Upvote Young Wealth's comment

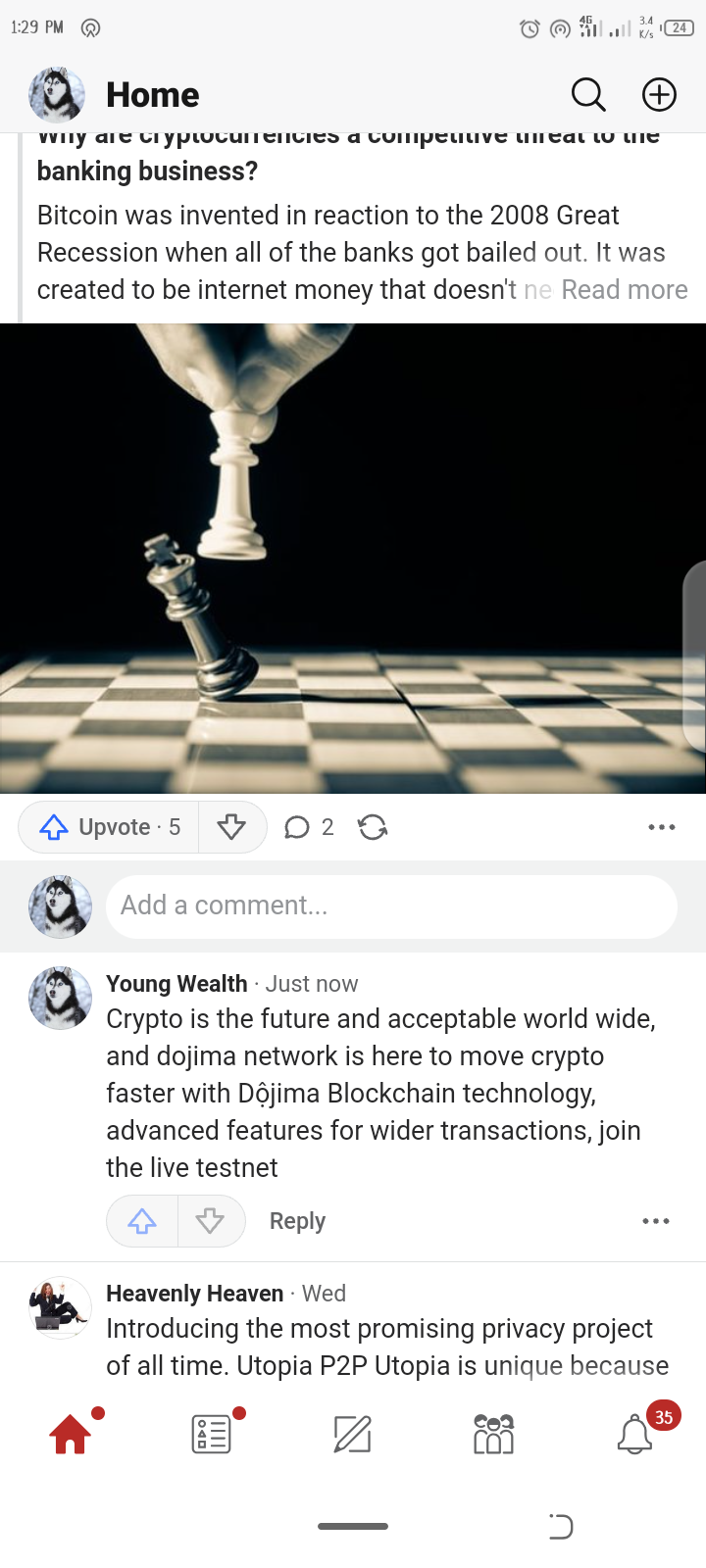[142, 1221]
